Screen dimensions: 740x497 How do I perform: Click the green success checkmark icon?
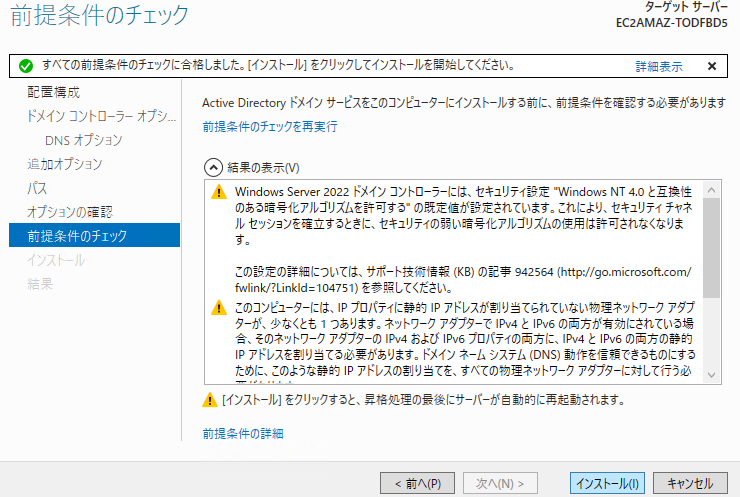point(26,66)
